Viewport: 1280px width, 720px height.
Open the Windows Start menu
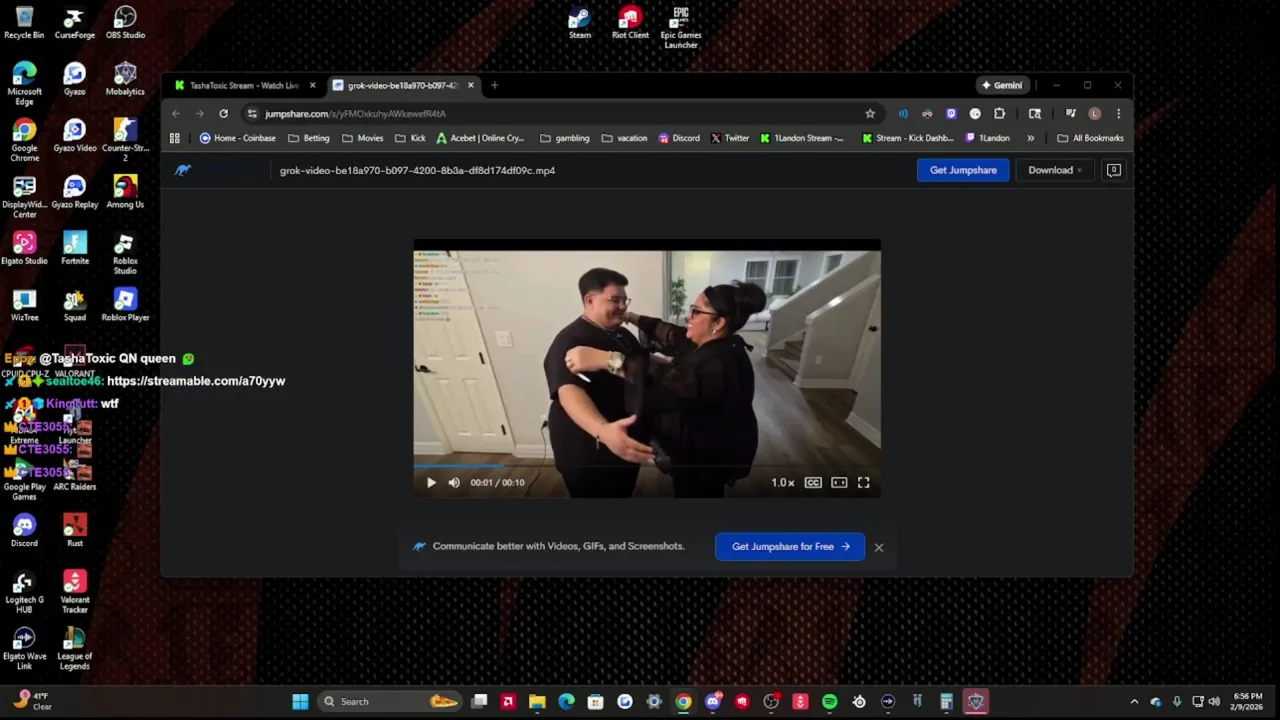coord(300,701)
